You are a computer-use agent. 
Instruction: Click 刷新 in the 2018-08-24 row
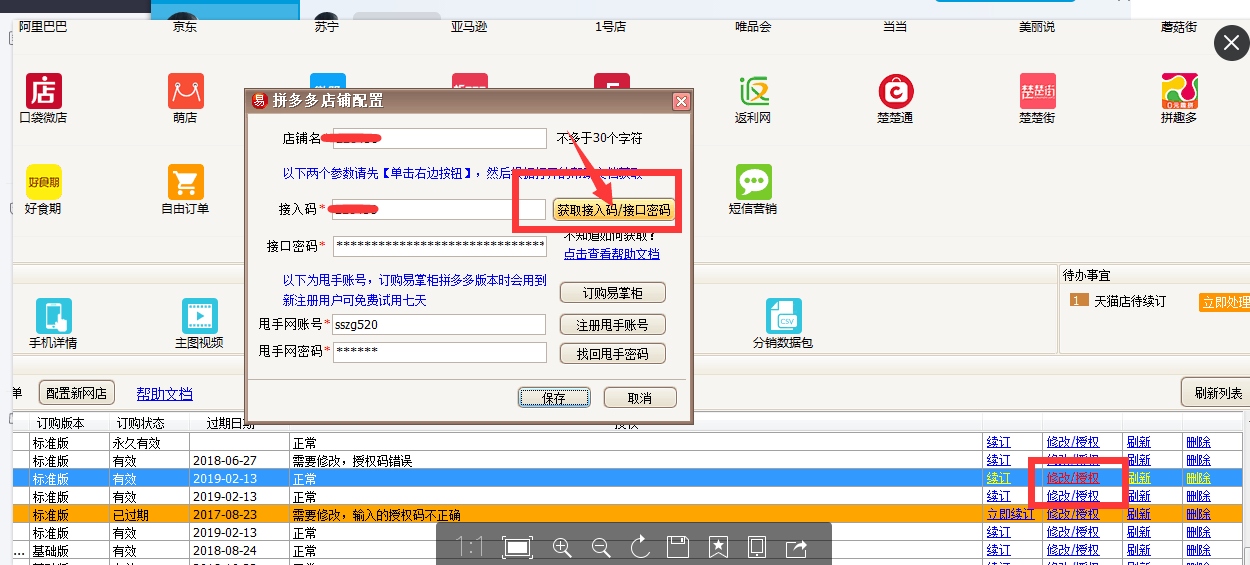coord(1138,550)
